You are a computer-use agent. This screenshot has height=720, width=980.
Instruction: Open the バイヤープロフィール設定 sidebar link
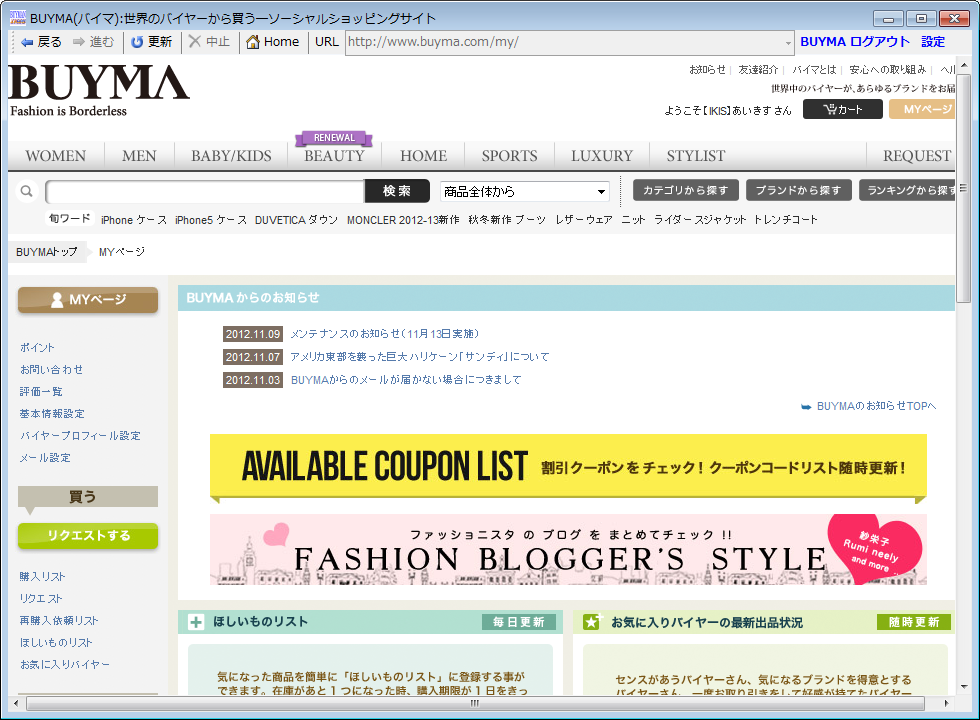pos(80,436)
